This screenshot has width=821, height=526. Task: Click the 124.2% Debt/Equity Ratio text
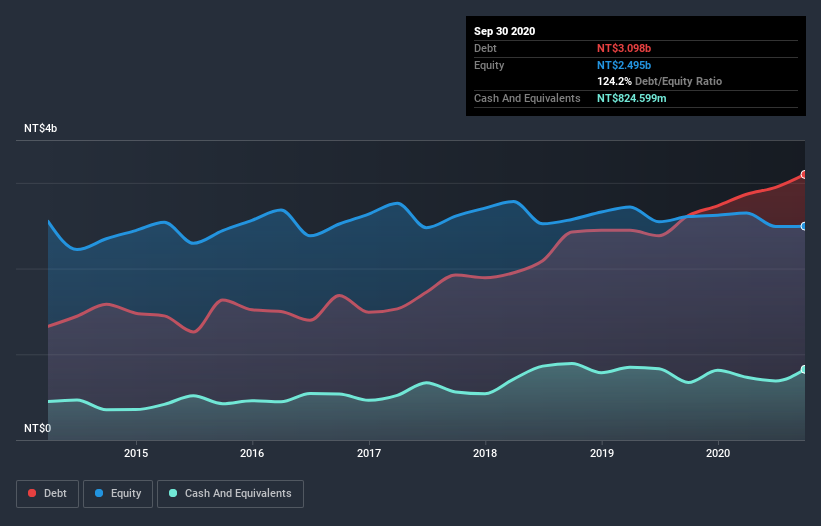tap(660, 81)
